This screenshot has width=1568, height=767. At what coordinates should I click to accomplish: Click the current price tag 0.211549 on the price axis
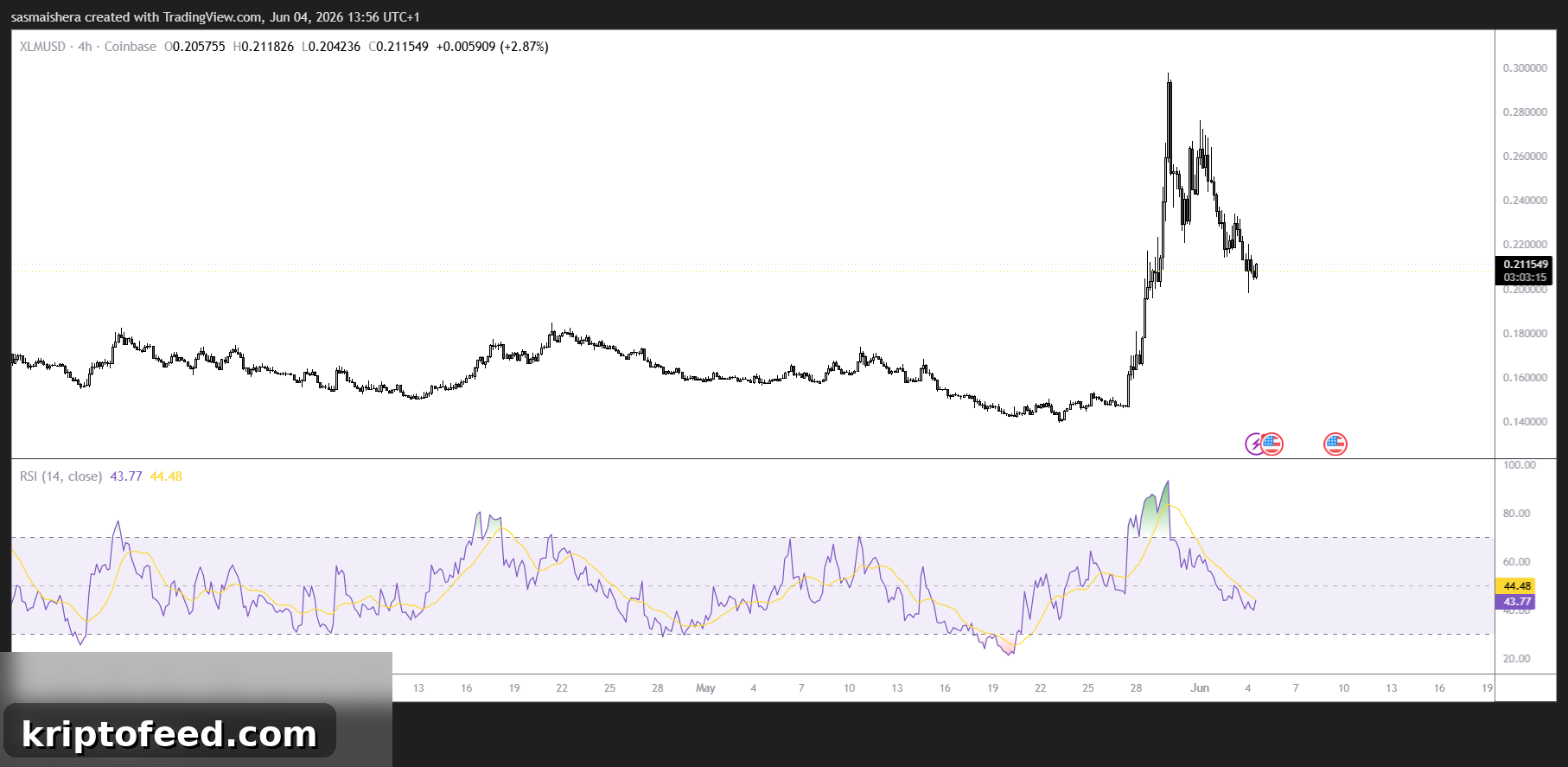point(1525,265)
